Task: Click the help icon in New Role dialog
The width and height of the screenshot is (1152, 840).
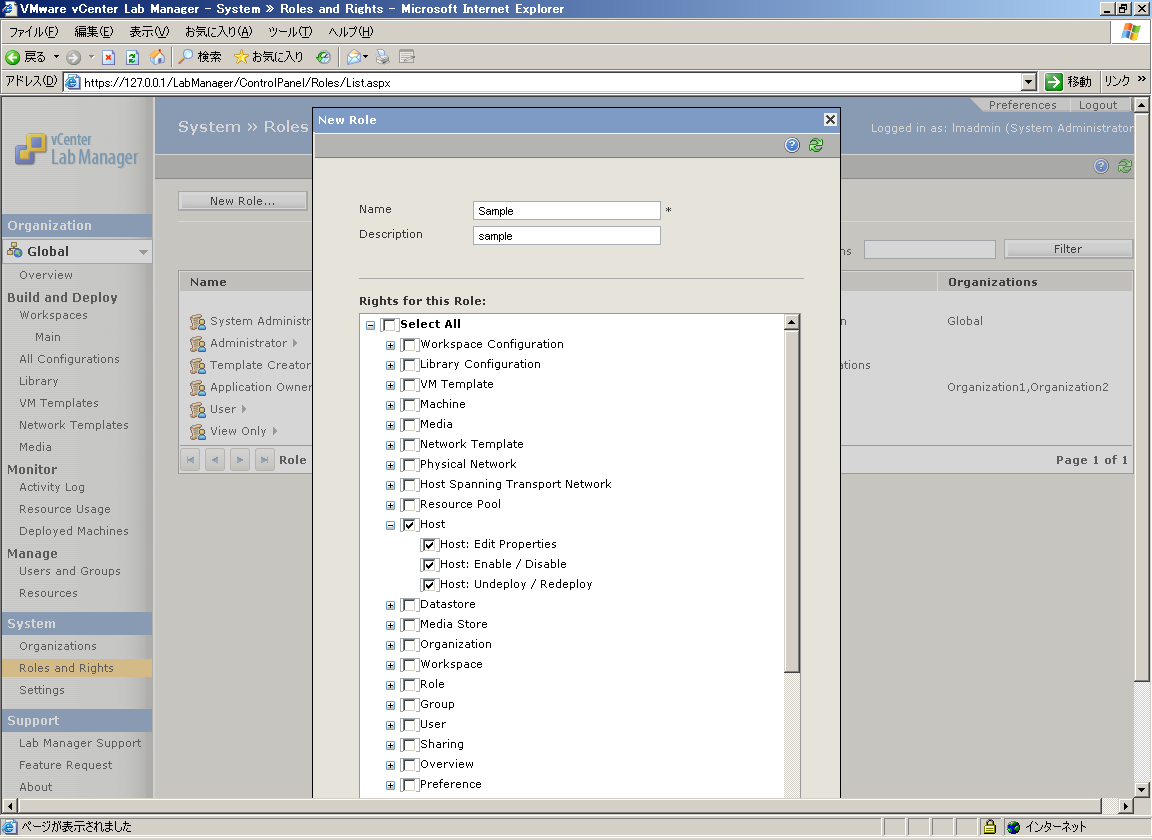Action: coord(792,146)
